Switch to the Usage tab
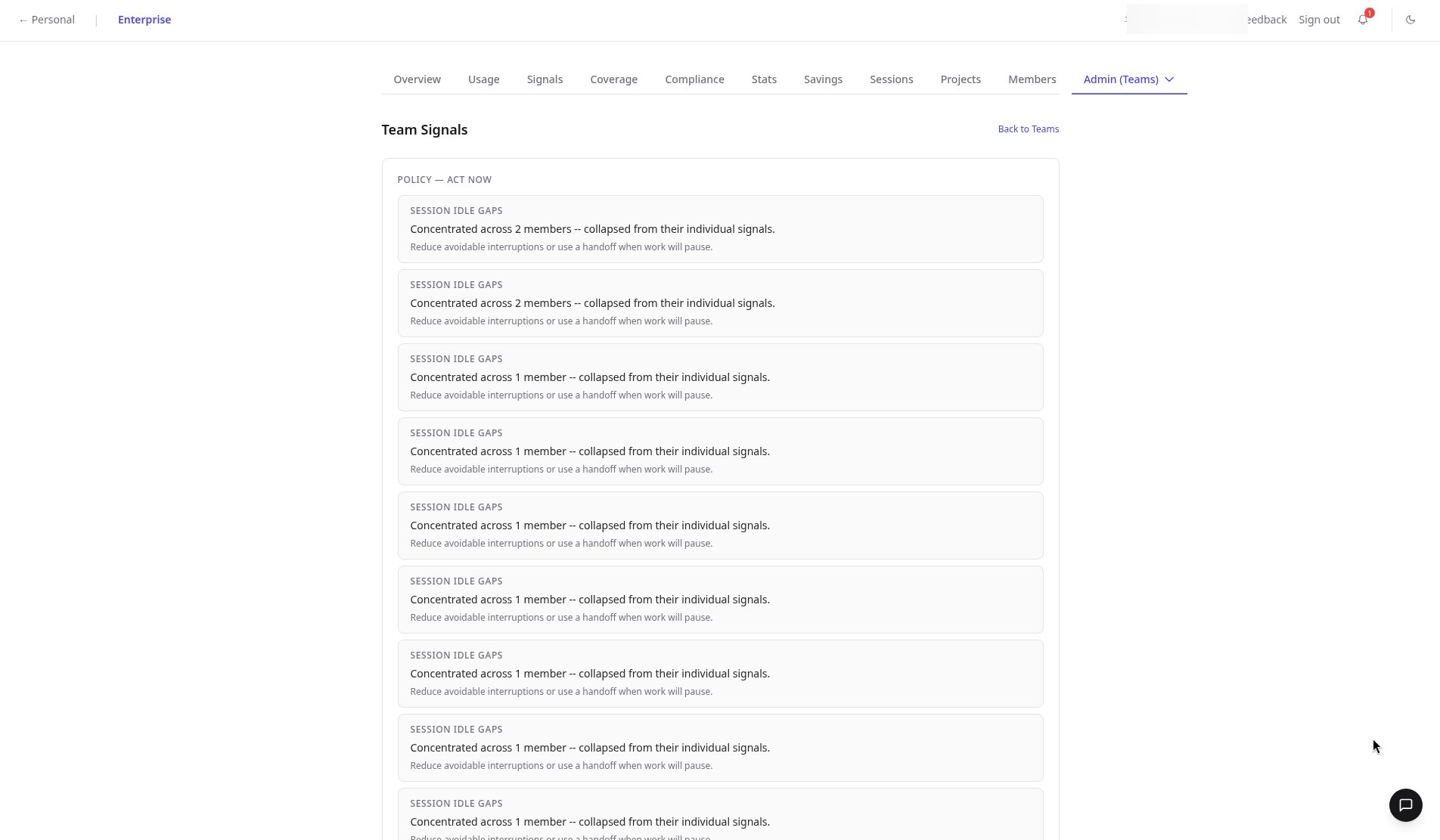This screenshot has width=1440, height=840. point(483,79)
